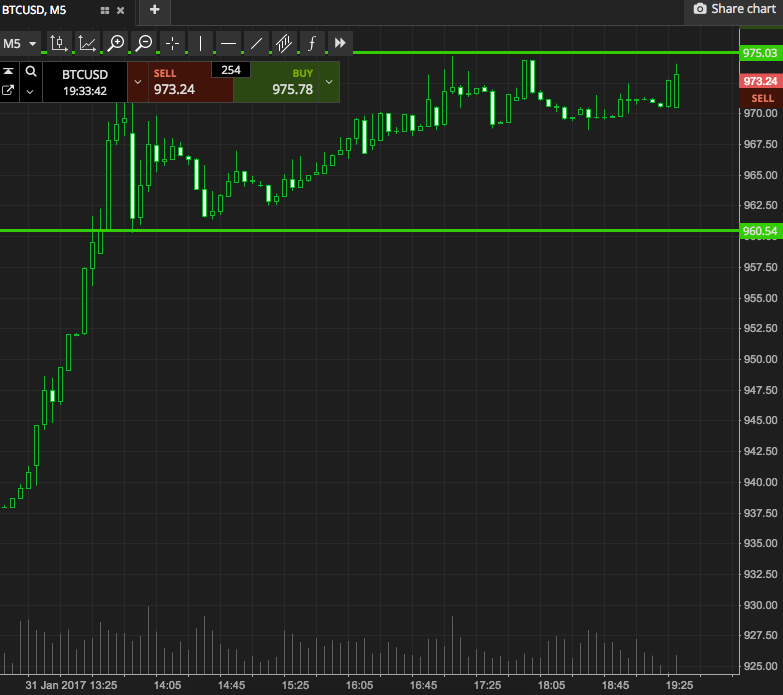Screen dimensions: 783x695
Task: Activate the crosshair cursor tool
Action: pyautogui.click(x=172, y=43)
